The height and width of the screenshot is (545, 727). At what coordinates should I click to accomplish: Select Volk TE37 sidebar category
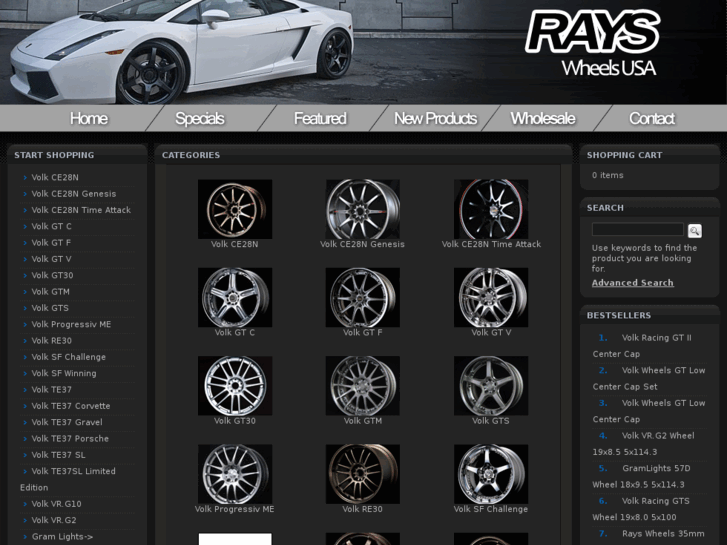[51, 389]
